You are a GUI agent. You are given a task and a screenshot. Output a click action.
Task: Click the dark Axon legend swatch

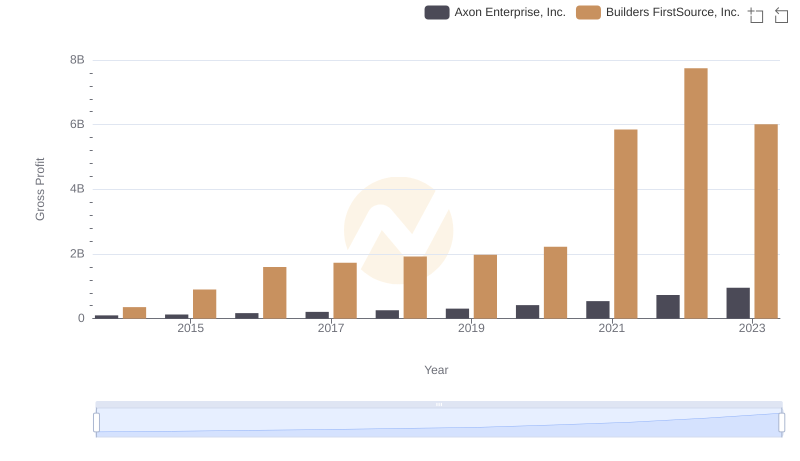(437, 12)
